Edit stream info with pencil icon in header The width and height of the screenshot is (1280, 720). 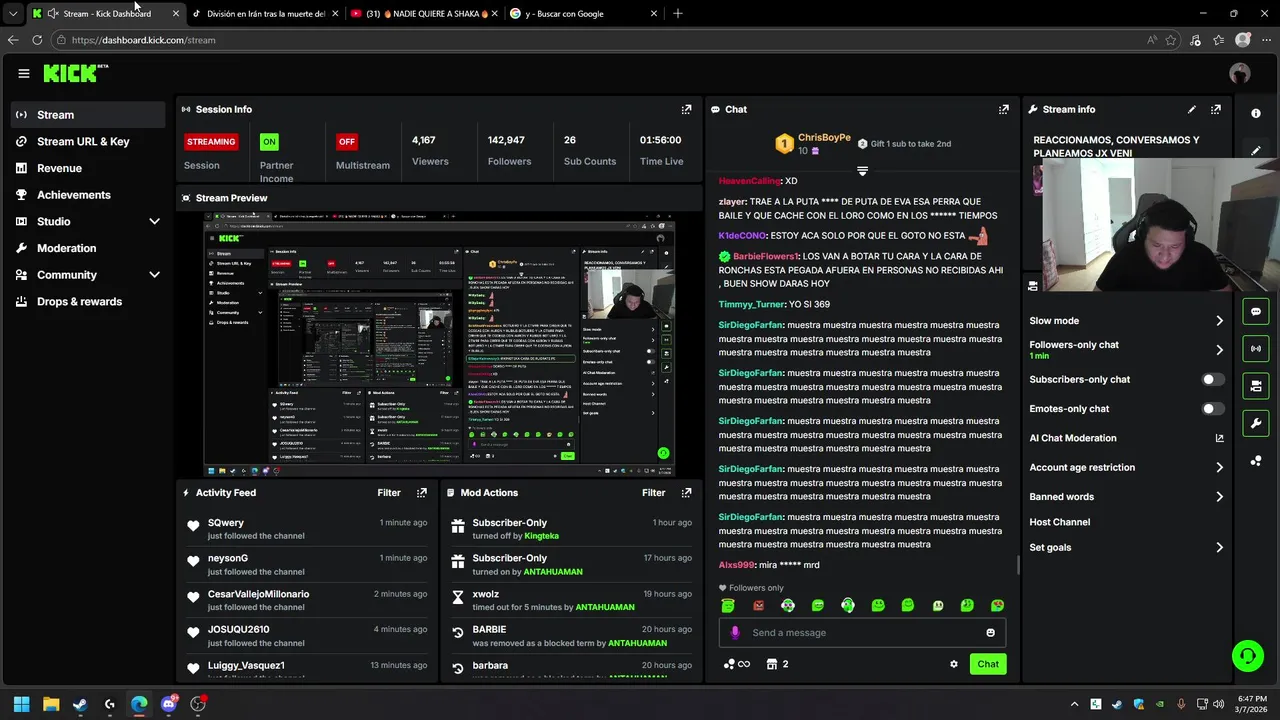(1192, 109)
